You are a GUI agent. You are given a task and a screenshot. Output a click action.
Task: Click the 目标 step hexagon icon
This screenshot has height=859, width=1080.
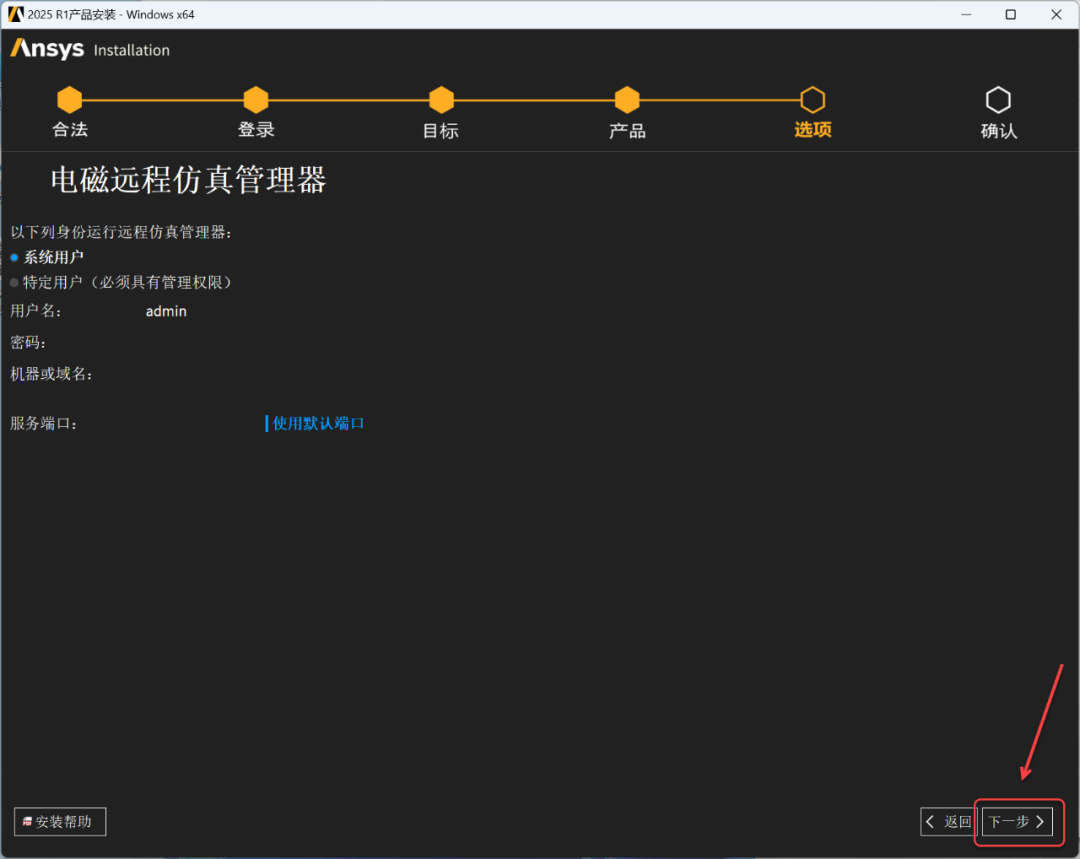coord(442,99)
